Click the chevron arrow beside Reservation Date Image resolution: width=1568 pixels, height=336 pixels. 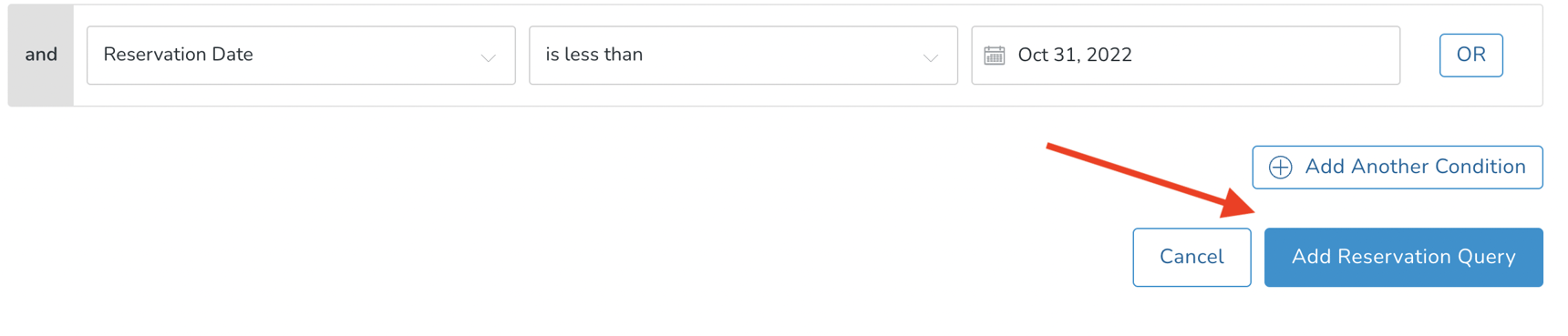489,57
